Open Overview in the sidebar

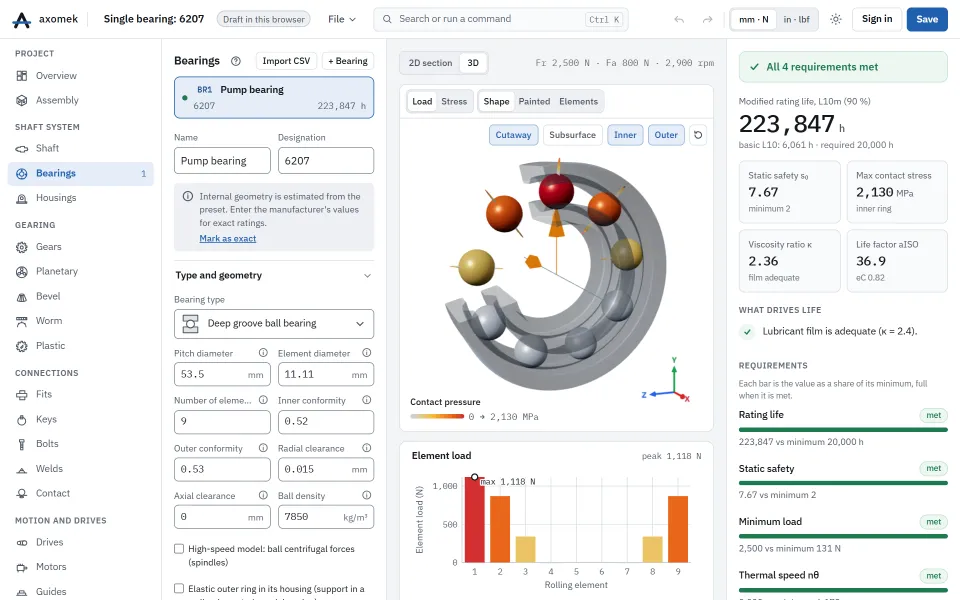(x=81, y=76)
